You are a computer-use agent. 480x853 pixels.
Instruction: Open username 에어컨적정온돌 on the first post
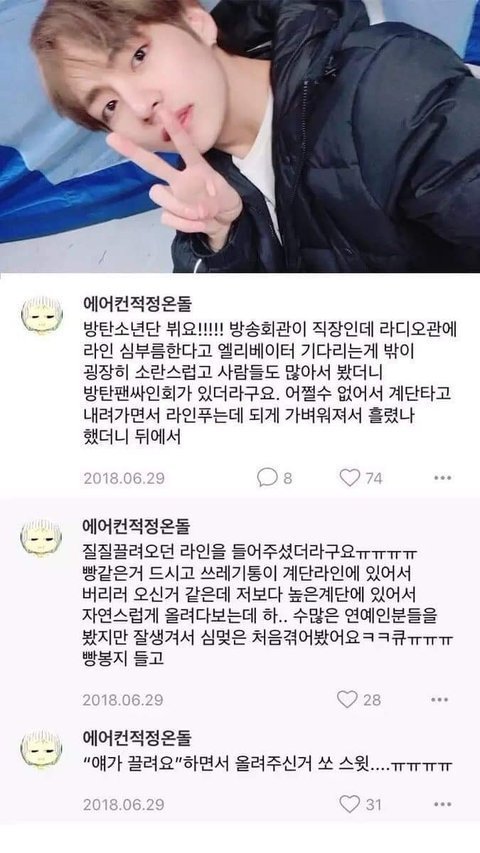[137, 302]
